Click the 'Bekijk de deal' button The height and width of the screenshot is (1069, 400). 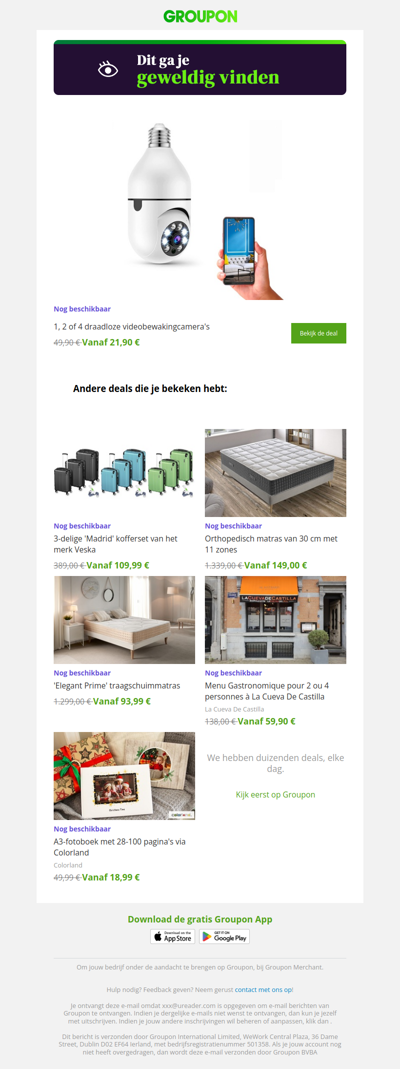coord(318,333)
